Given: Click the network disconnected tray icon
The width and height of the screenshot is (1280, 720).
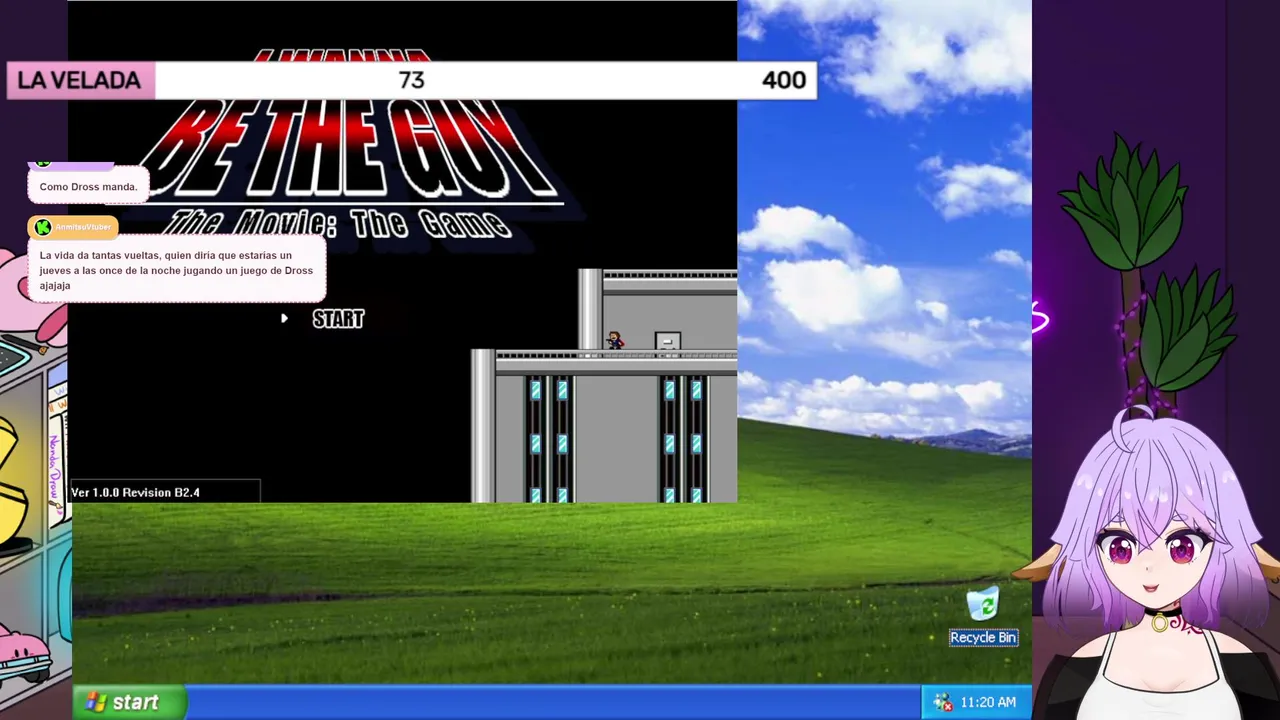Looking at the screenshot, I should click(x=942, y=702).
